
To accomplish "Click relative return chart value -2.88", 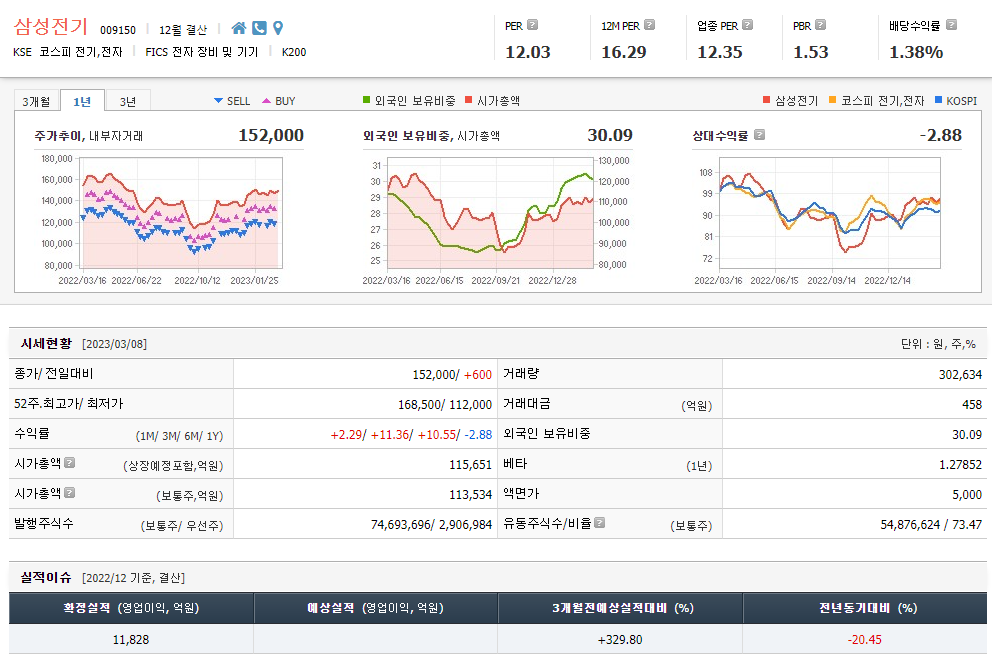I will click(x=941, y=135).
